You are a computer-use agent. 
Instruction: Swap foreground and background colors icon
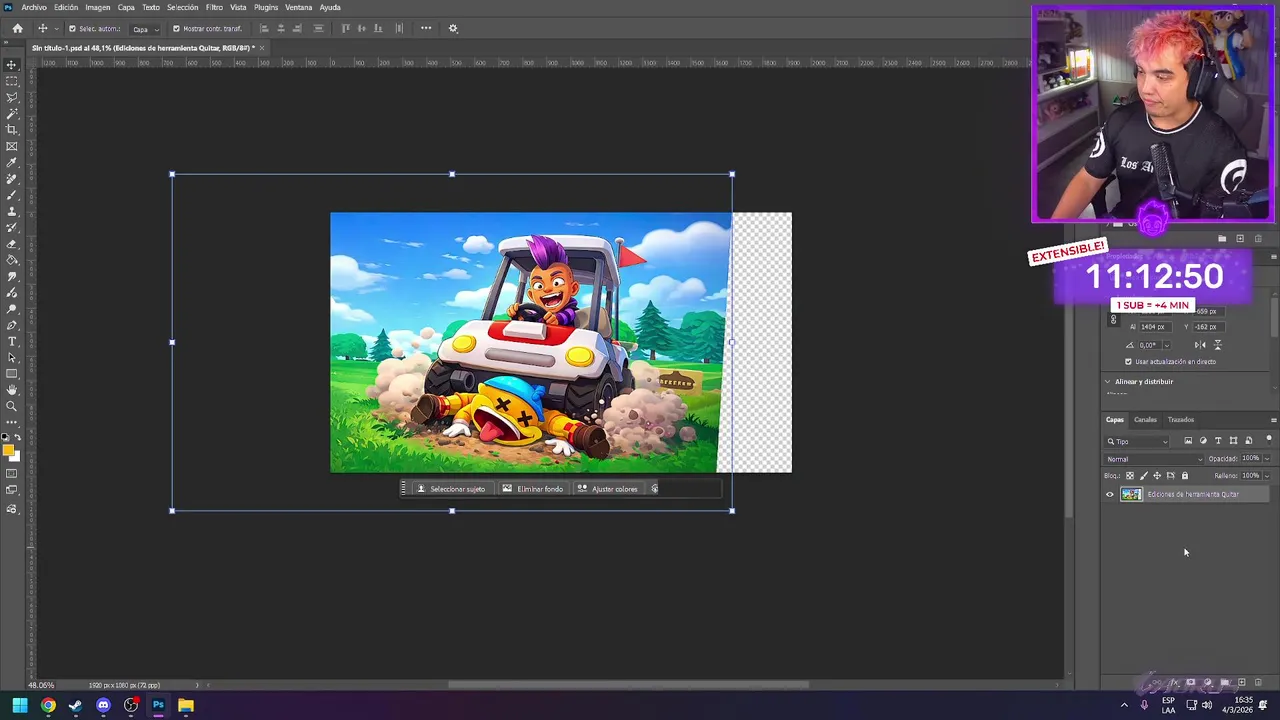point(17,438)
